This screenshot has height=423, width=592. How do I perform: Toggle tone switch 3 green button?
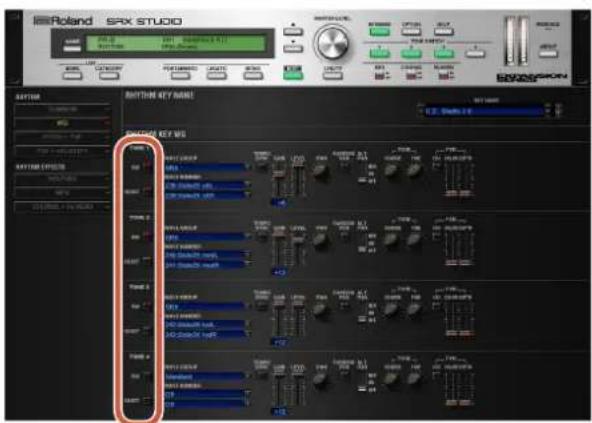point(443,54)
